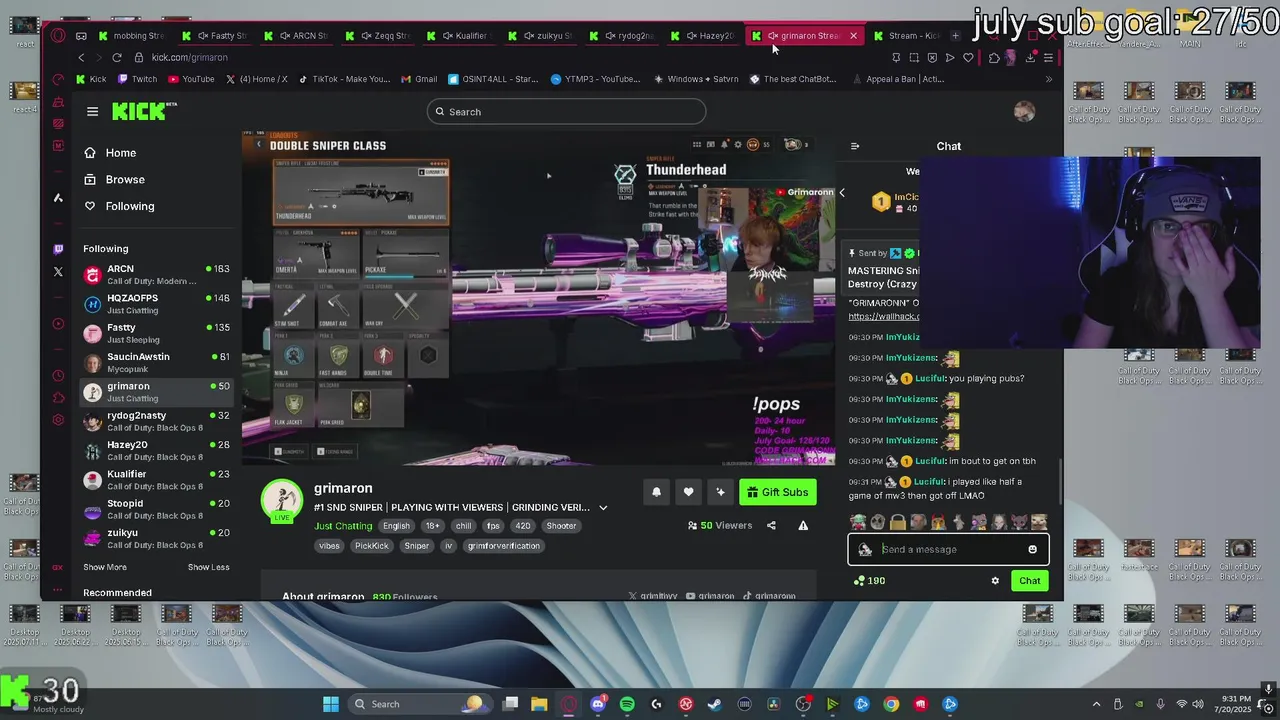Open Kualifier channel from Following list
This screenshot has height=720, width=1280.
click(156, 480)
